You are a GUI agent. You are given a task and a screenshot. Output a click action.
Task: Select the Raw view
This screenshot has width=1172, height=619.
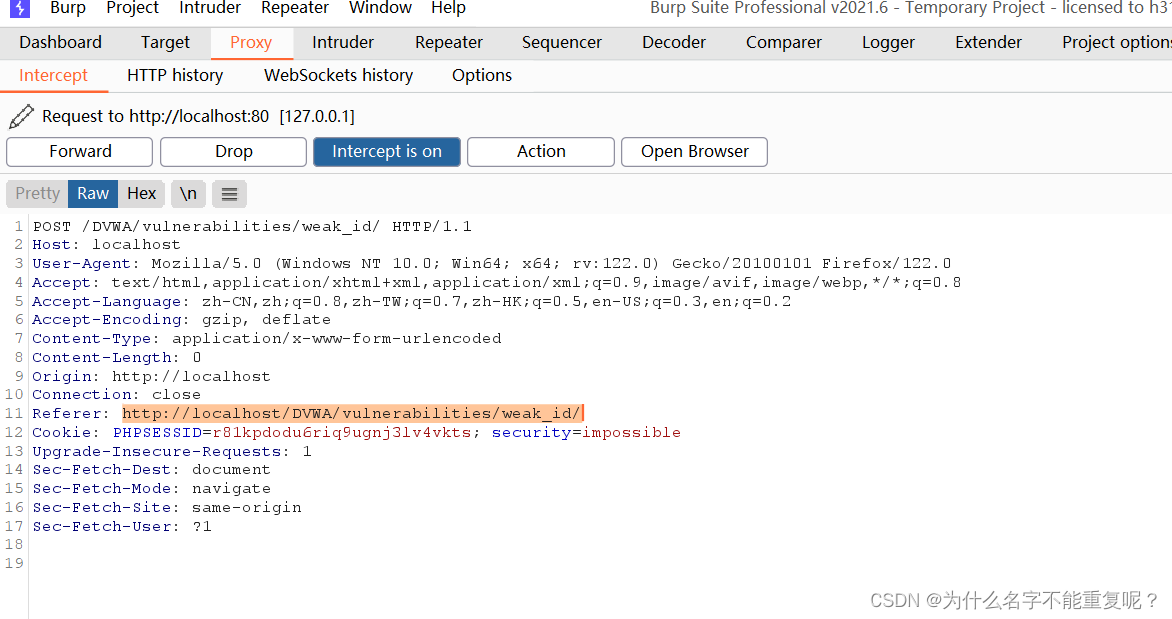pos(93,194)
